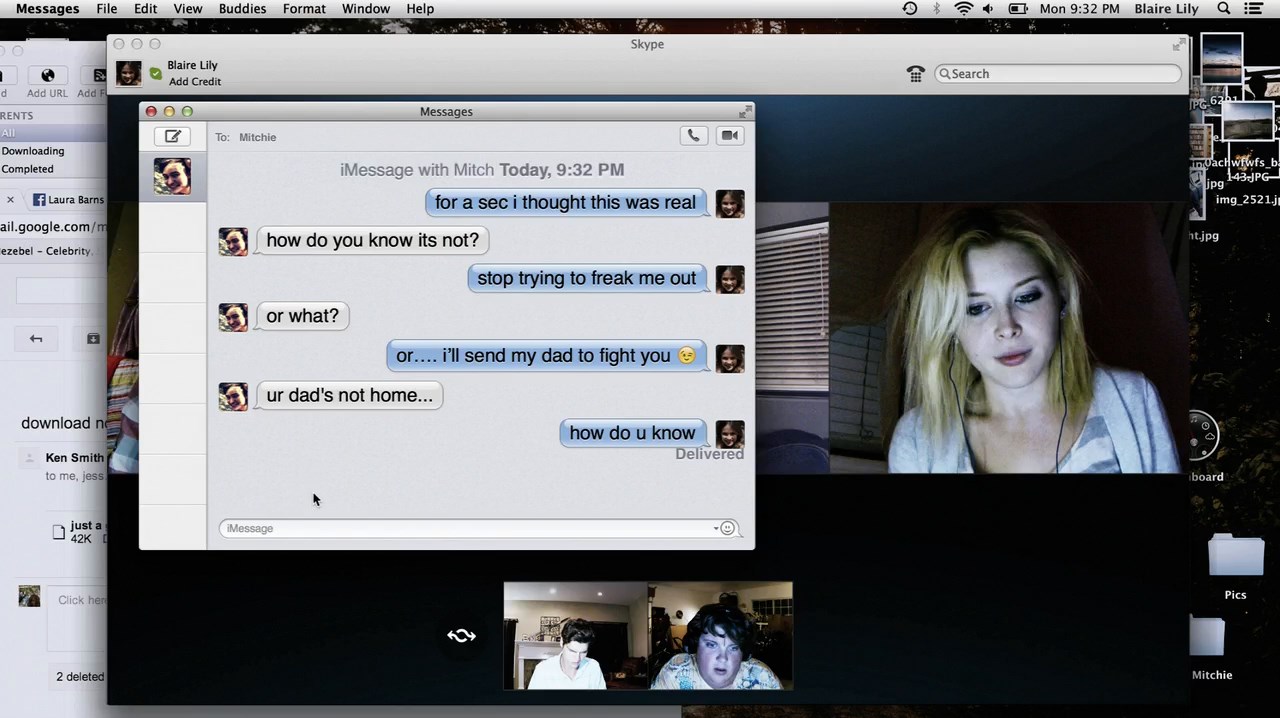
Task: Open the Format menu
Action: click(304, 9)
